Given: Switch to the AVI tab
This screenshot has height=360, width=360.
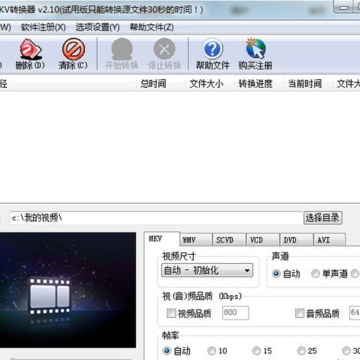Looking at the screenshot, I should click(x=329, y=240).
